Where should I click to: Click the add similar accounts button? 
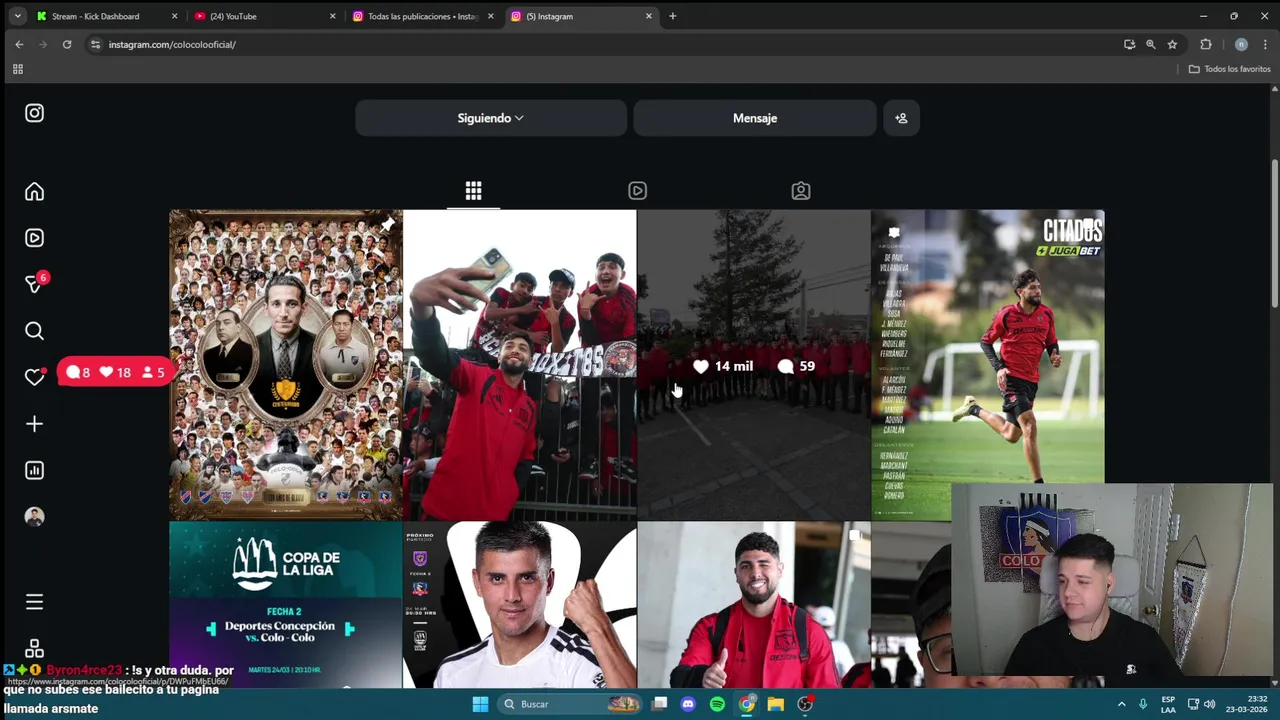(x=901, y=118)
